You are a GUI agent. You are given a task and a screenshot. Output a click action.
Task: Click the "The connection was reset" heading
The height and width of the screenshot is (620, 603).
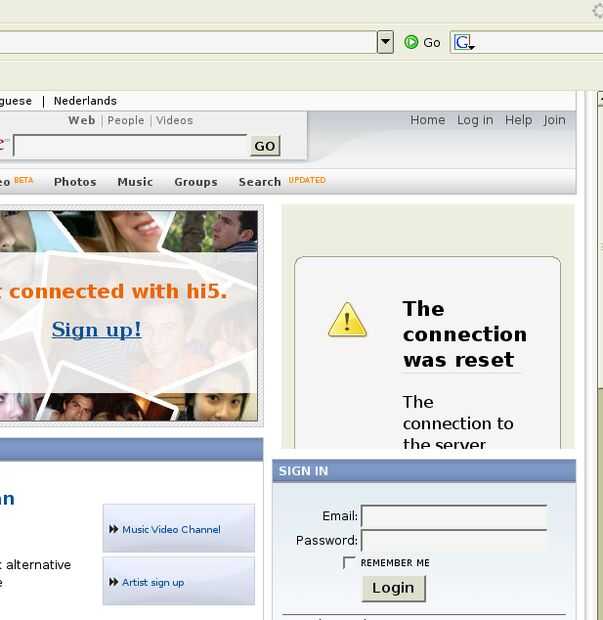point(465,334)
